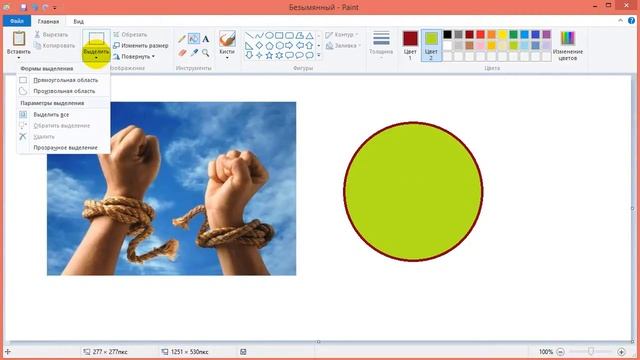The width and height of the screenshot is (640, 360).
Task: Choose the Oval shape in the shapes gallery
Action: tap(269, 36)
